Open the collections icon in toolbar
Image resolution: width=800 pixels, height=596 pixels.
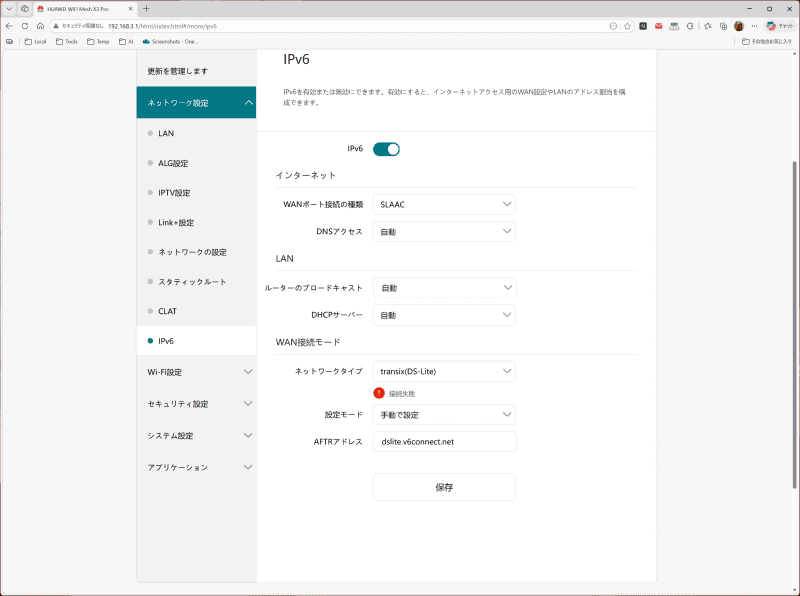point(723,26)
